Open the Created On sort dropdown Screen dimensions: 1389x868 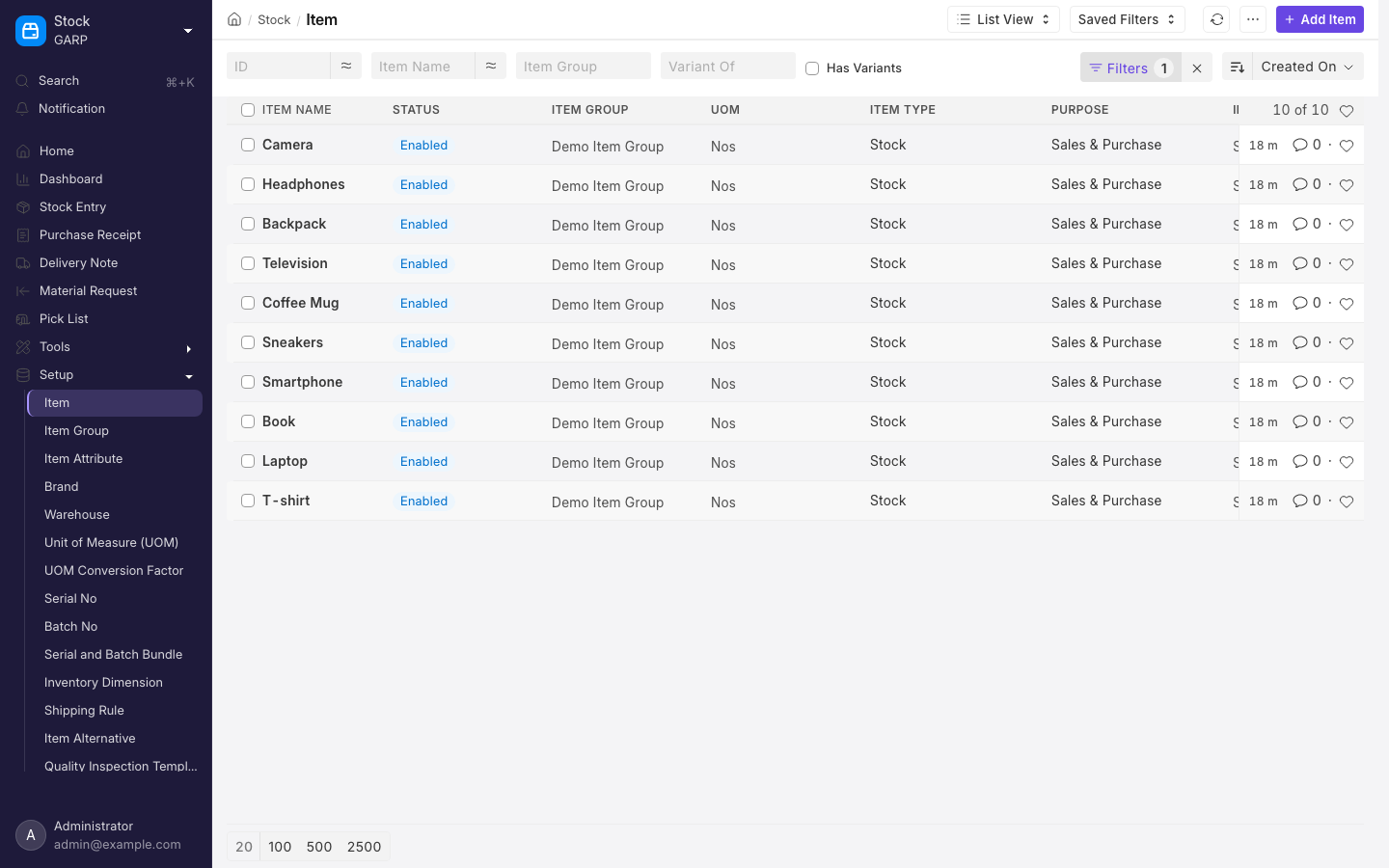(x=1308, y=68)
